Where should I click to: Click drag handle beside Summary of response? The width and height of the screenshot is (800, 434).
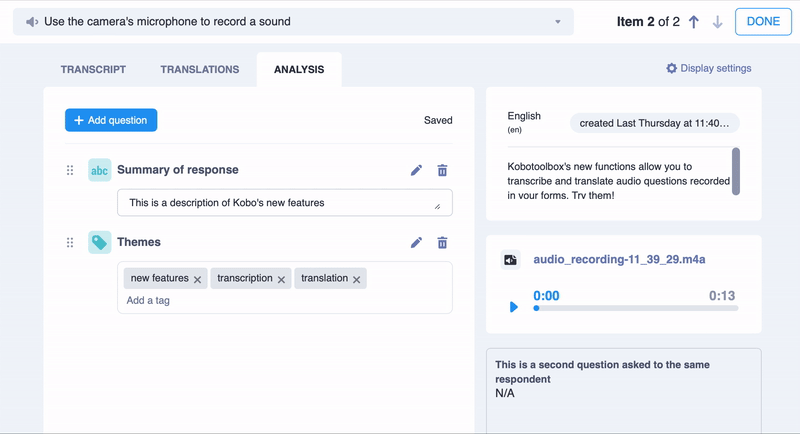pyautogui.click(x=70, y=170)
